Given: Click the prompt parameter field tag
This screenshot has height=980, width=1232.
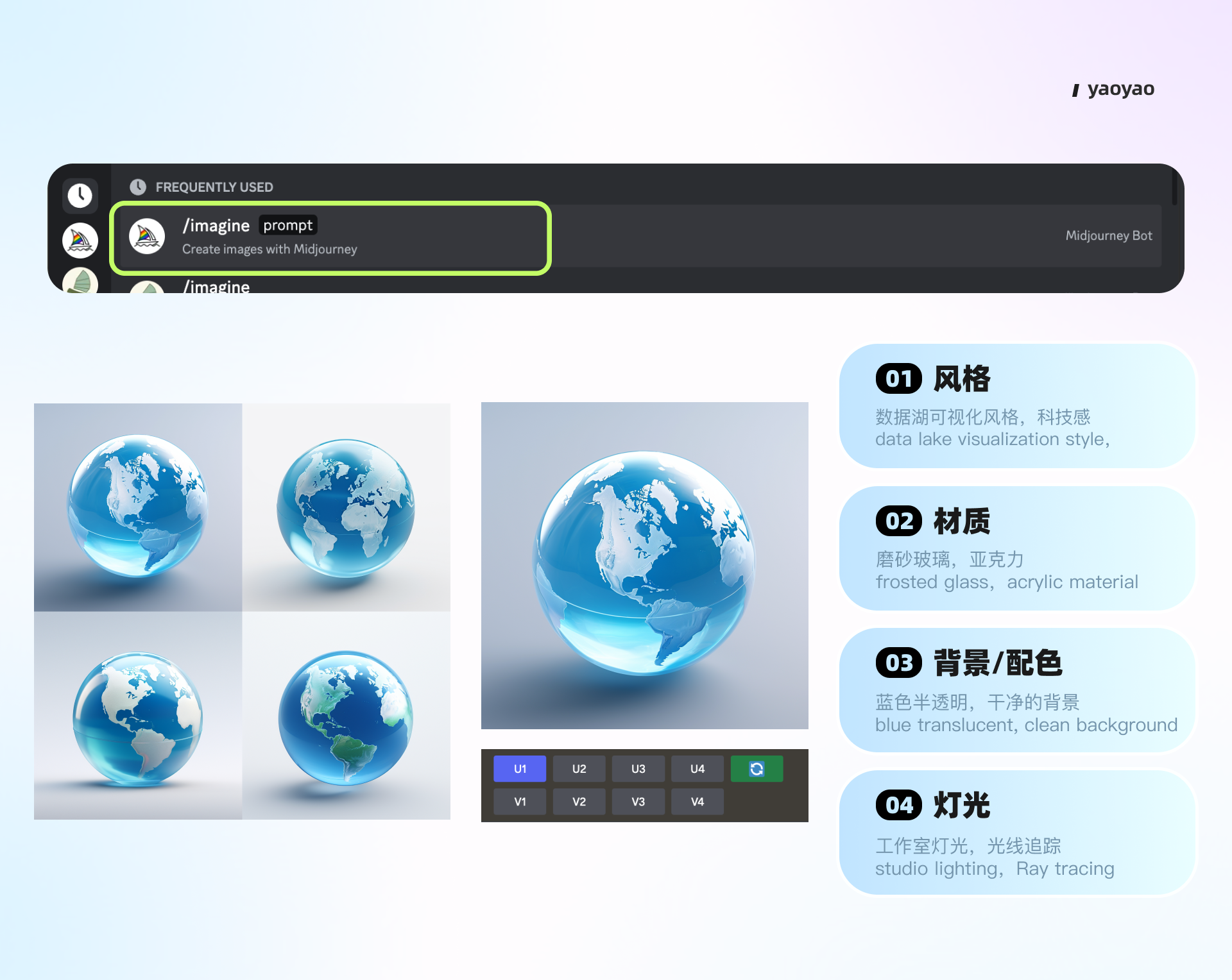Looking at the screenshot, I should (x=287, y=225).
